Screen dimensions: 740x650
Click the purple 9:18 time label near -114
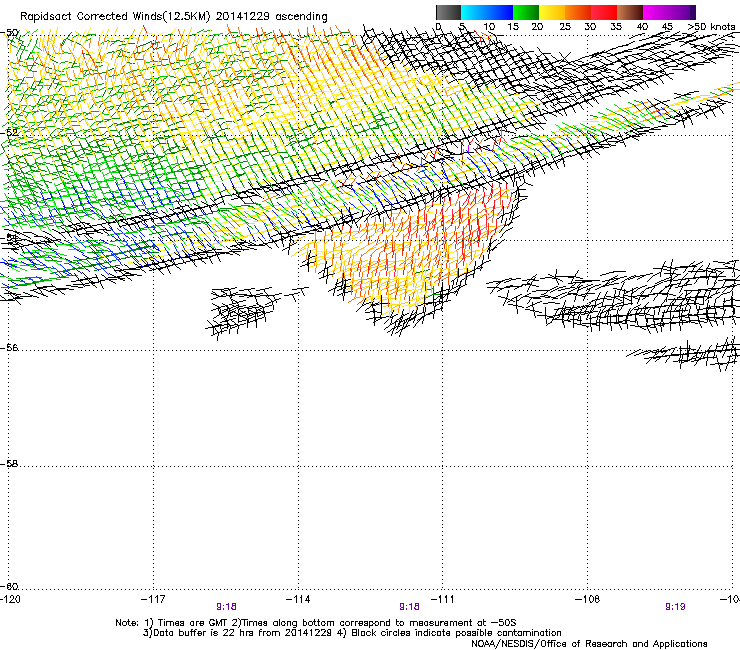(227, 607)
